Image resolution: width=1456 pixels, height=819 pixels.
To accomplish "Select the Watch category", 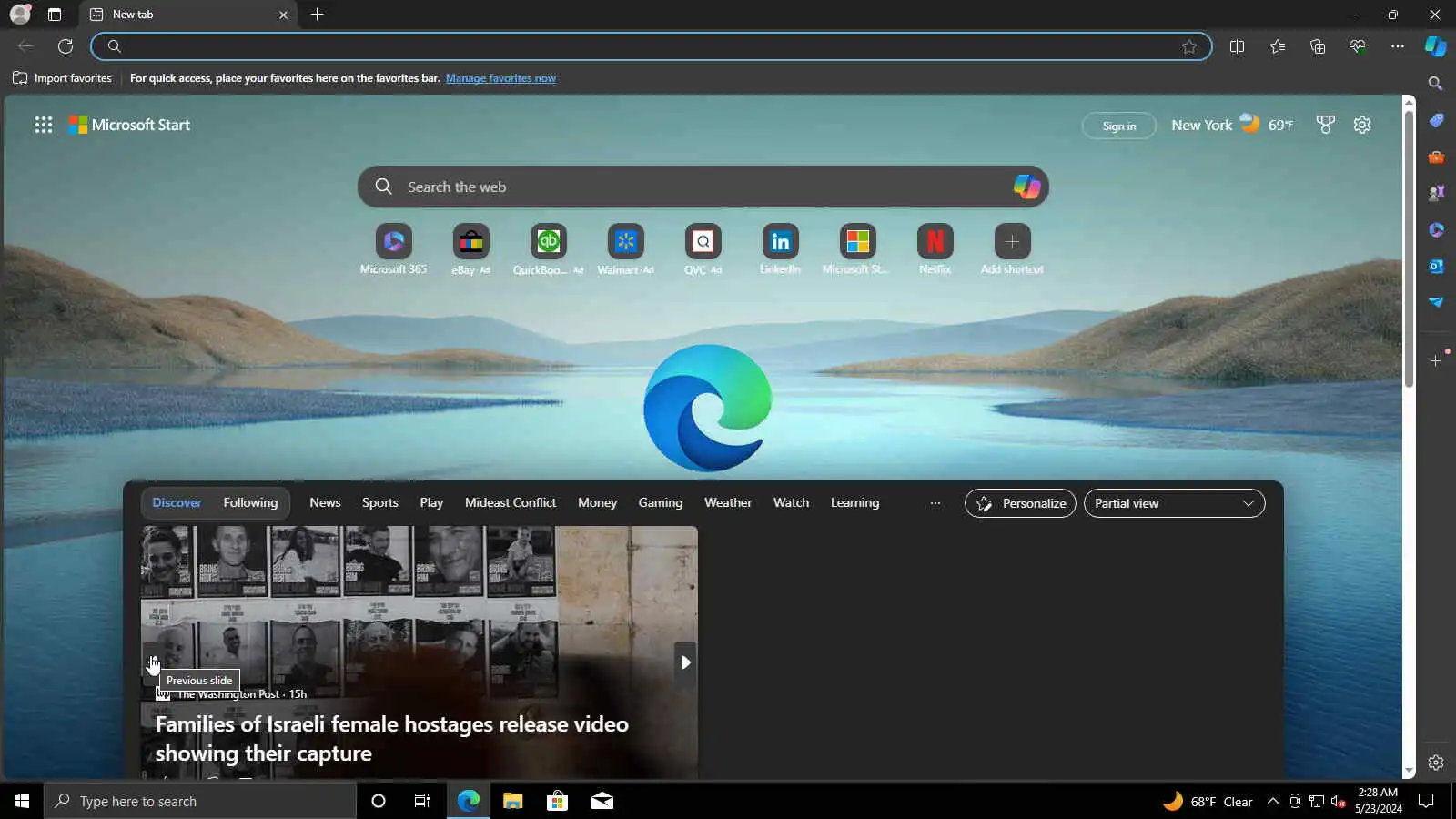I will pyautogui.click(x=791, y=502).
